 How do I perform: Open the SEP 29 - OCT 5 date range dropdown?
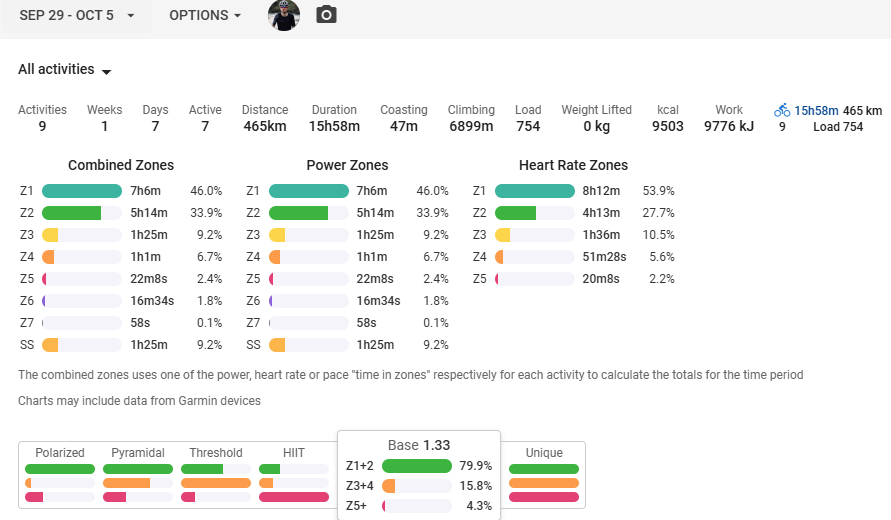pos(76,16)
